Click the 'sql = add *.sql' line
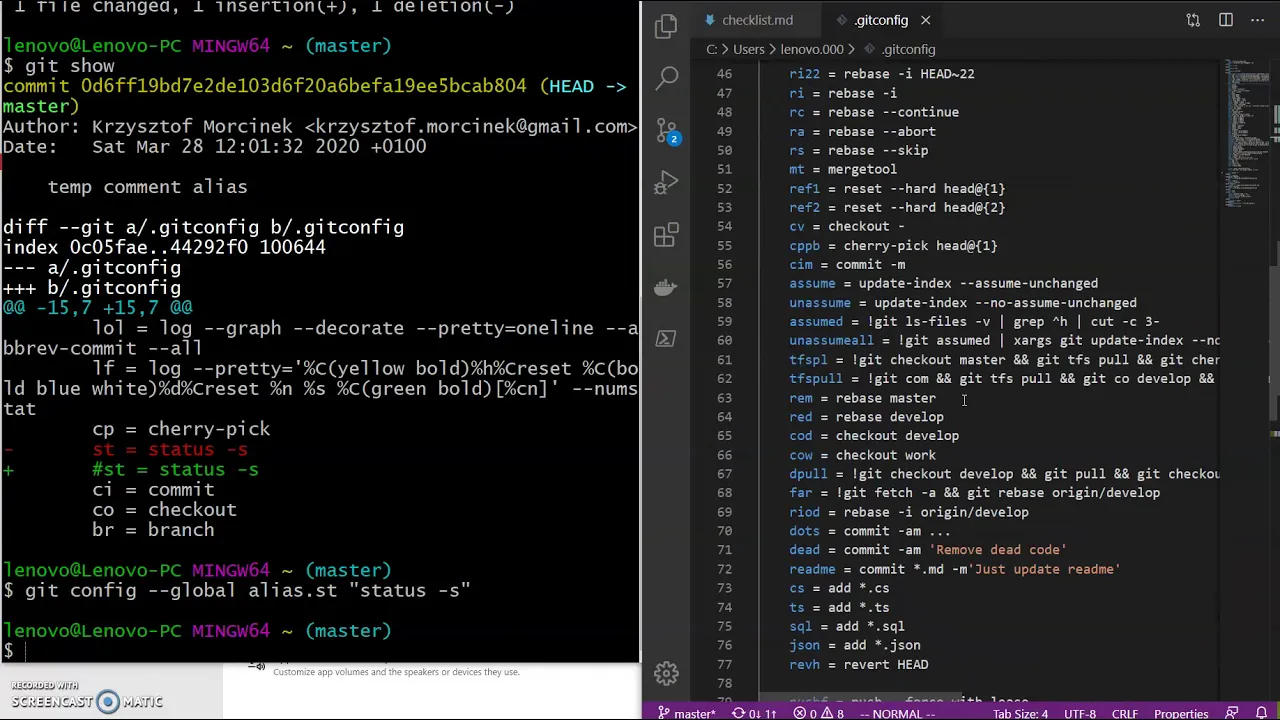This screenshot has width=1280, height=720. click(x=846, y=626)
